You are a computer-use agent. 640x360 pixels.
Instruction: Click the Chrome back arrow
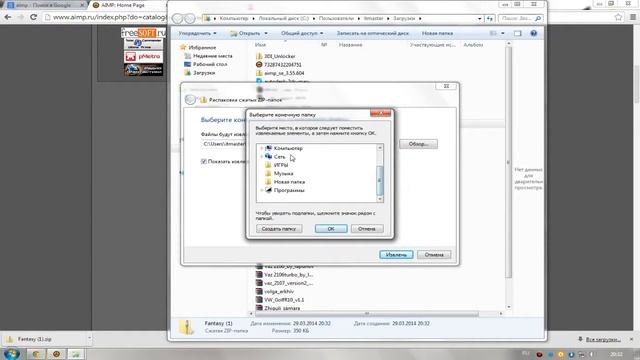8,17
